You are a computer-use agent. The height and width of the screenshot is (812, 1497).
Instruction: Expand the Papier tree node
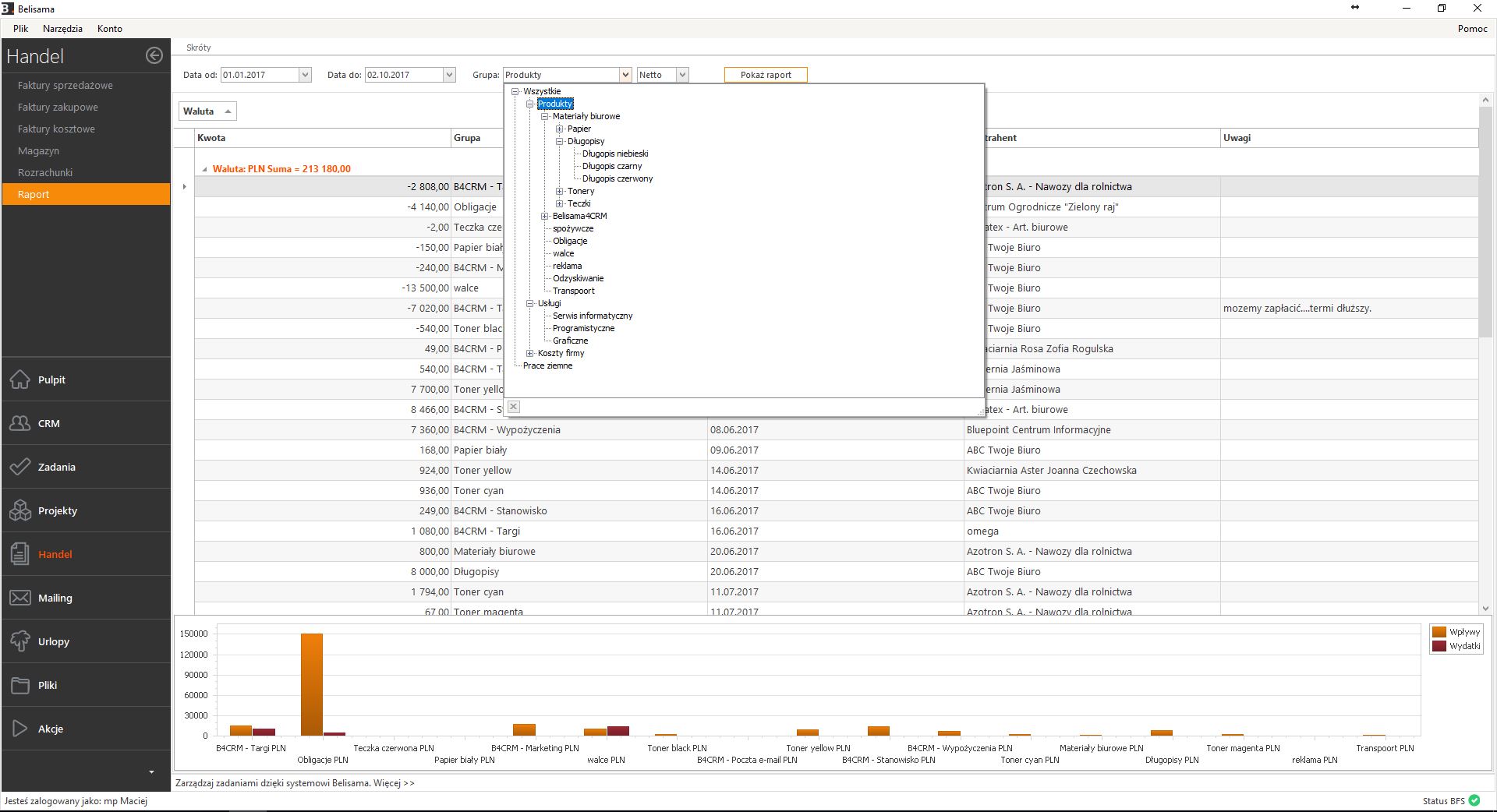pyautogui.click(x=559, y=129)
